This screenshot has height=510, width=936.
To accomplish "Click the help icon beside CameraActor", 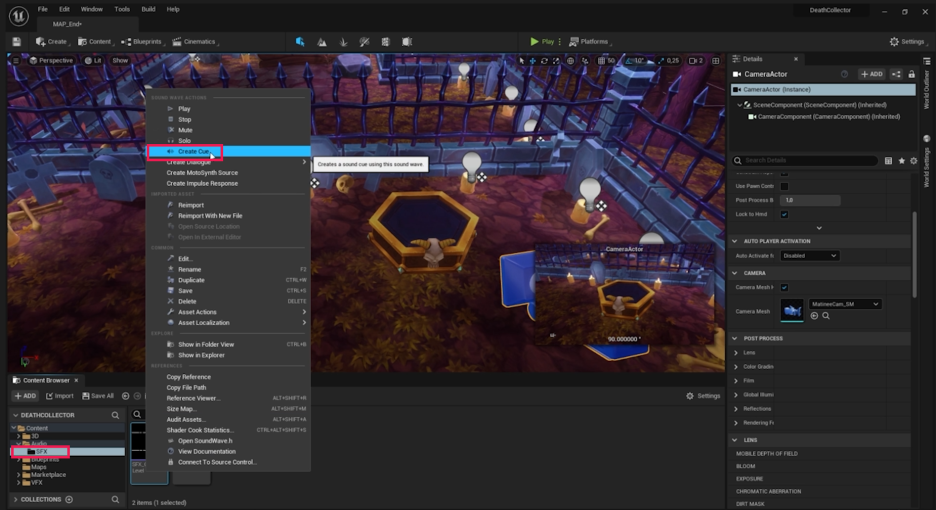I will click(845, 74).
